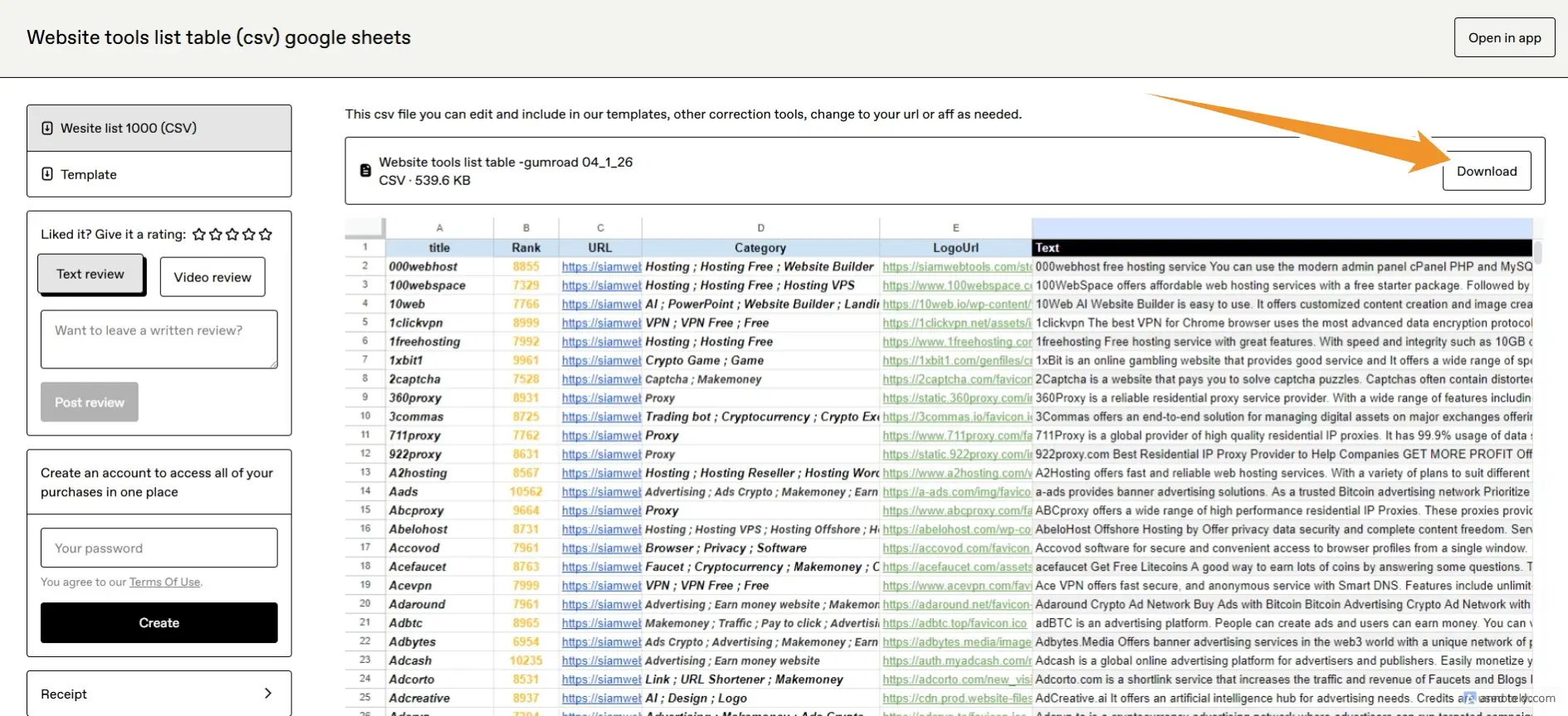Select the third rating star
Viewport: 1568px width, 716px height.
[x=232, y=235]
